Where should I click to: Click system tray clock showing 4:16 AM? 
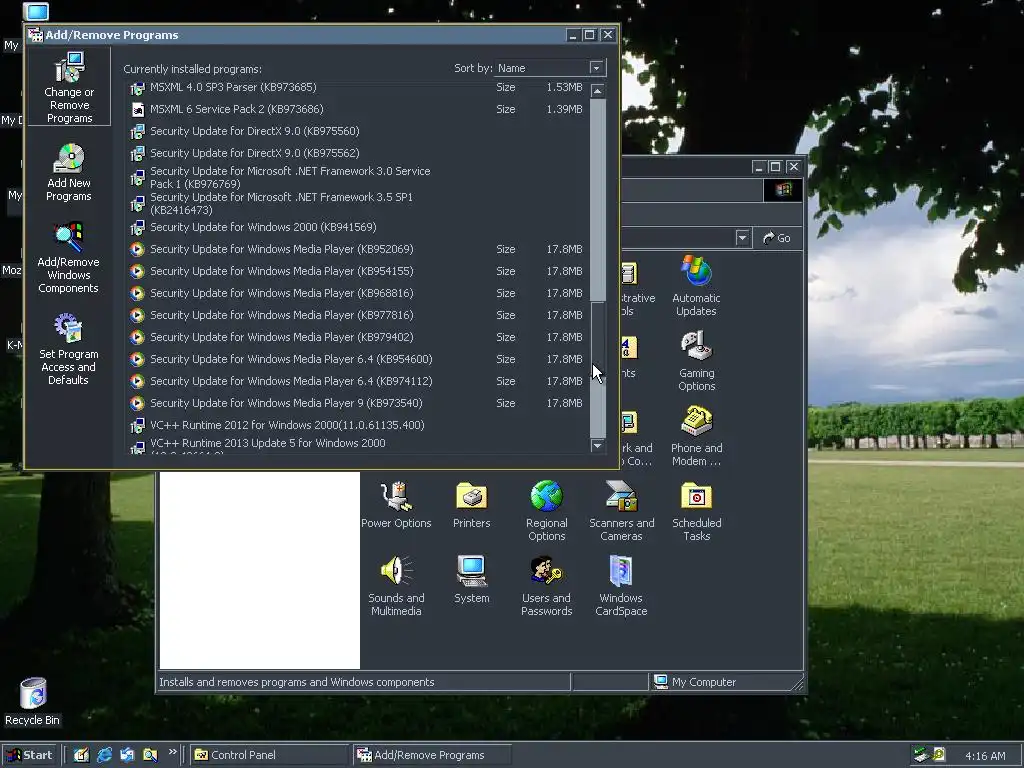click(x=985, y=756)
